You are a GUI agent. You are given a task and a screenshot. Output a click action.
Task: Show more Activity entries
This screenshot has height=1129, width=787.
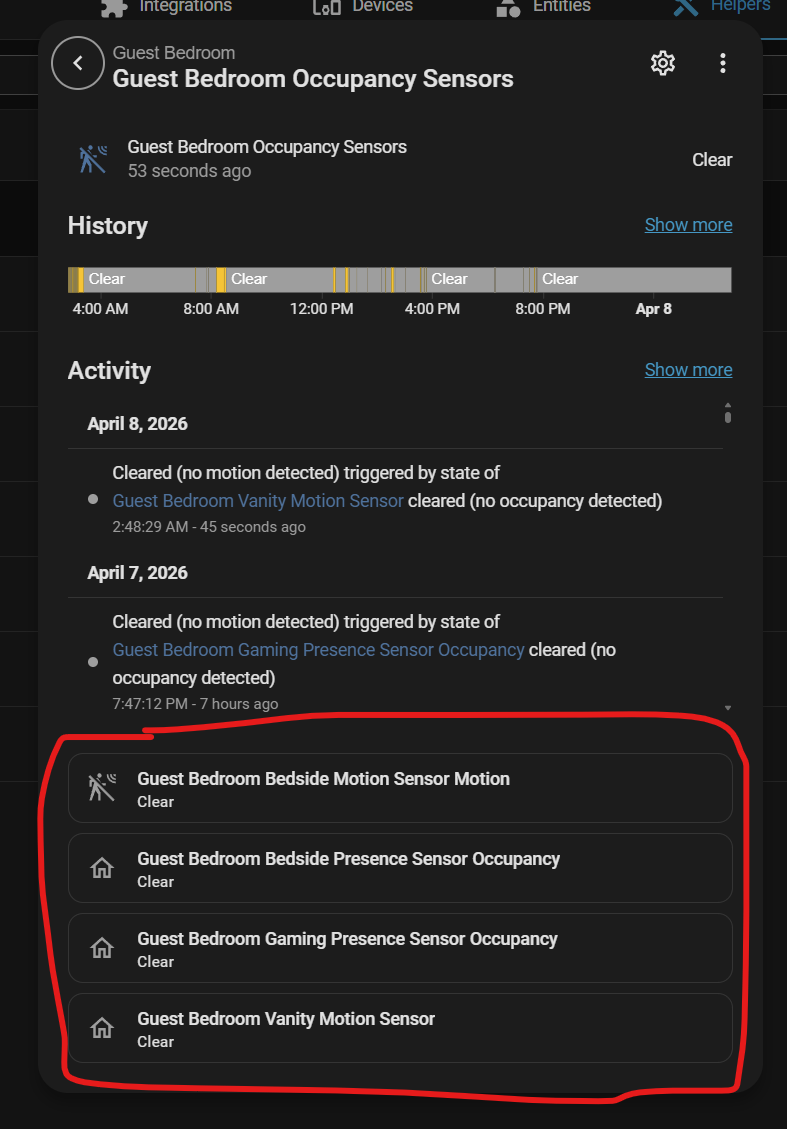(x=688, y=370)
